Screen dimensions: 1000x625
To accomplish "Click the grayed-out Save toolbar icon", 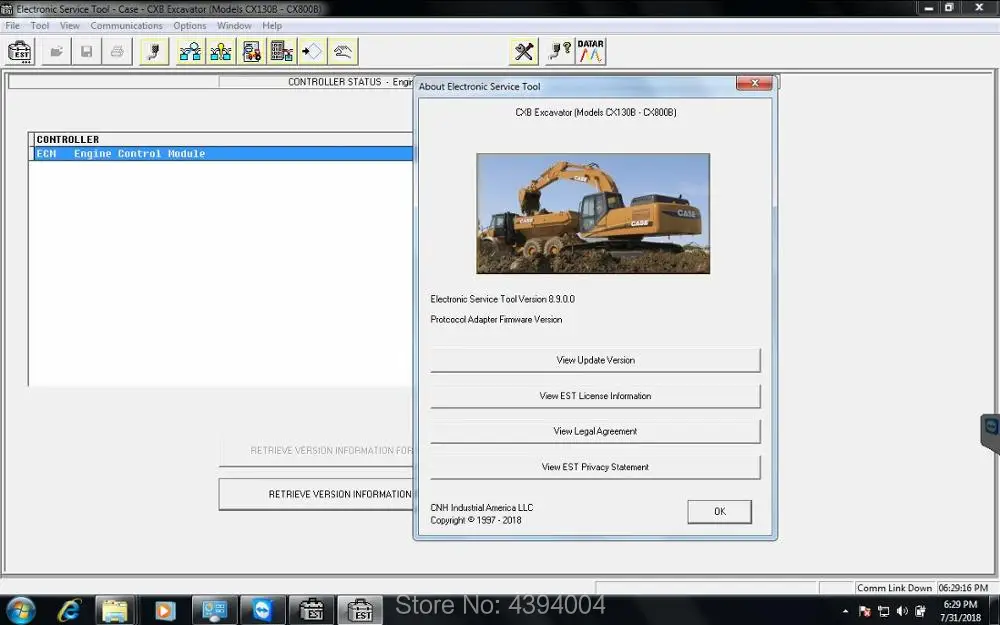I will (x=86, y=52).
